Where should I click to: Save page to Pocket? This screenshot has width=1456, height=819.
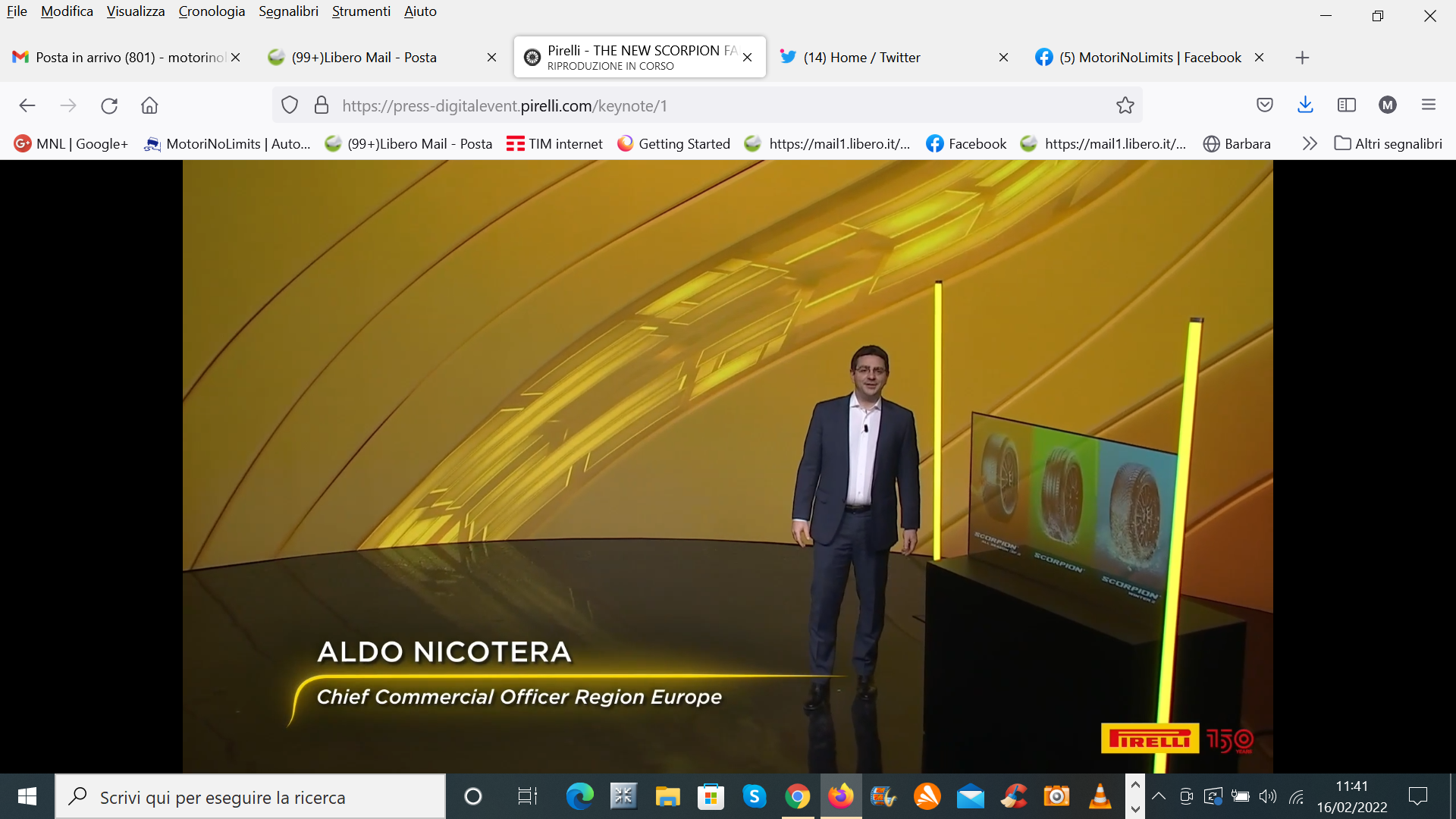pos(1264,105)
